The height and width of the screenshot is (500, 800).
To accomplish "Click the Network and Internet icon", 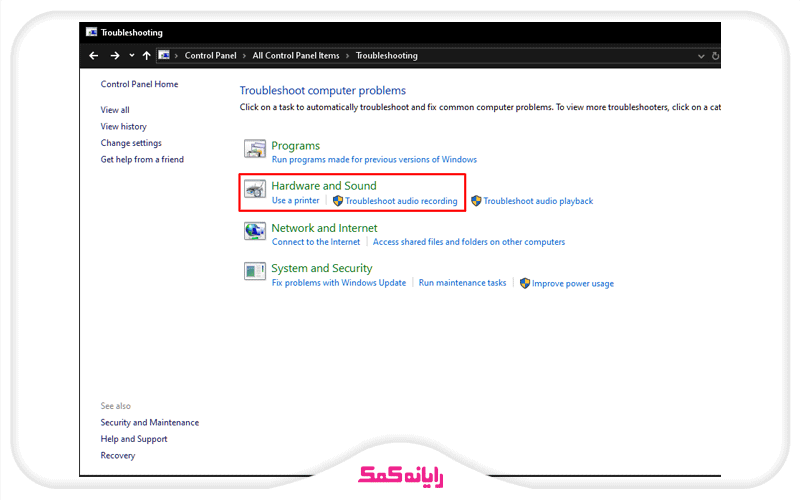I will [x=255, y=232].
